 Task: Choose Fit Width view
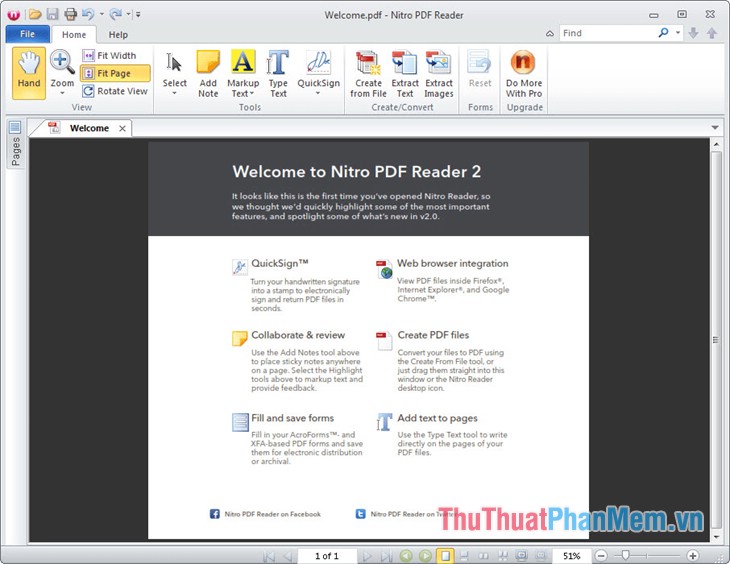pyautogui.click(x=110, y=55)
